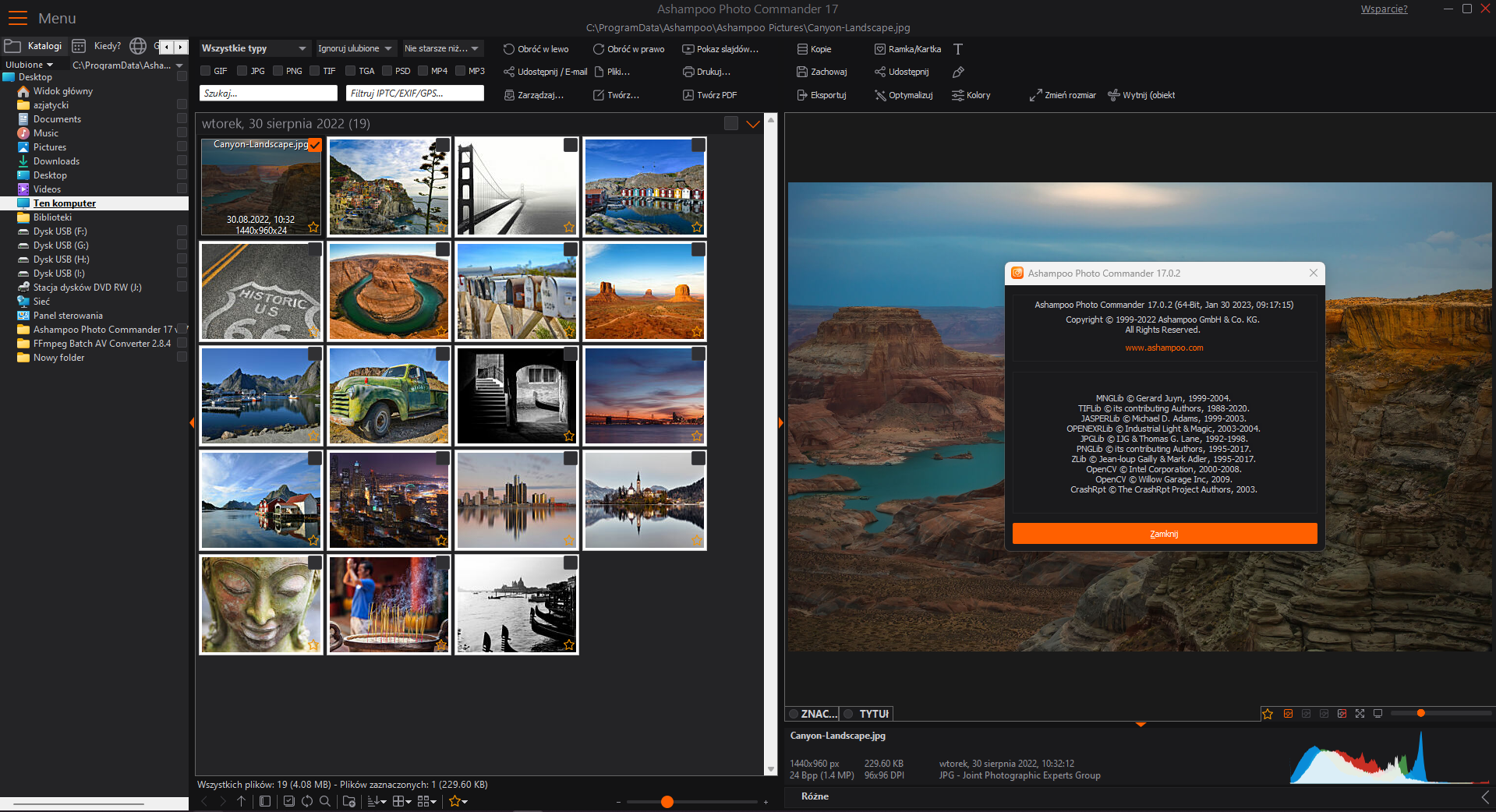Adjust the thumbnail size slider
This screenshot has height=812, width=1496.
667,802
